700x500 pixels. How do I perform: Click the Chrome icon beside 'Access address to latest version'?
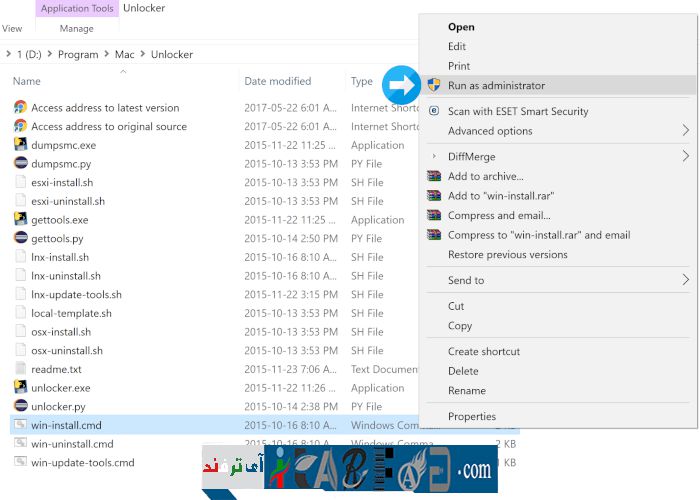point(20,108)
